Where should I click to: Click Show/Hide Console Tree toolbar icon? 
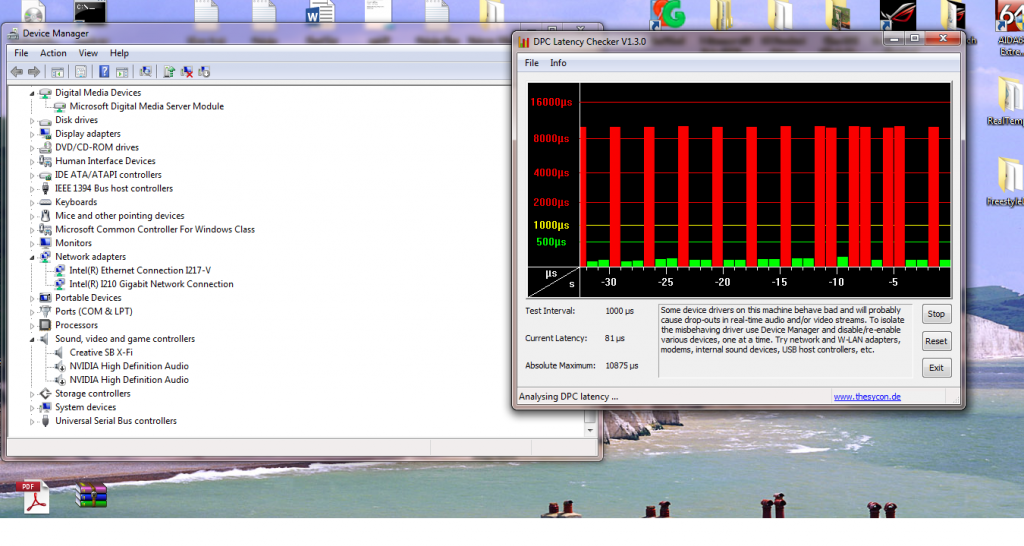tap(57, 72)
